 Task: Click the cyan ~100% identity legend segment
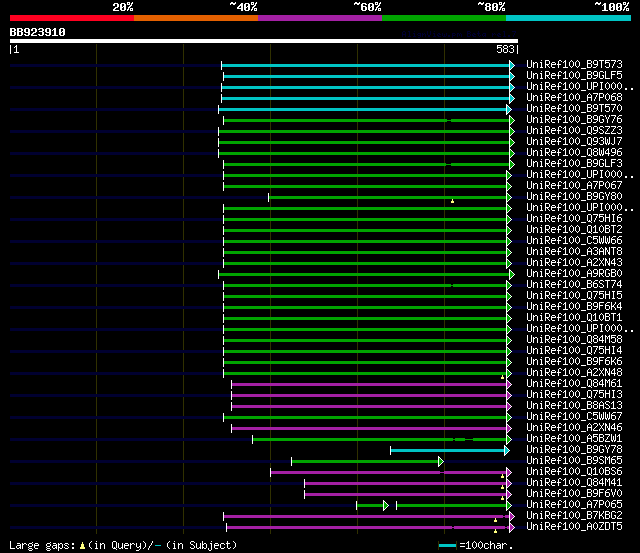[568, 18]
